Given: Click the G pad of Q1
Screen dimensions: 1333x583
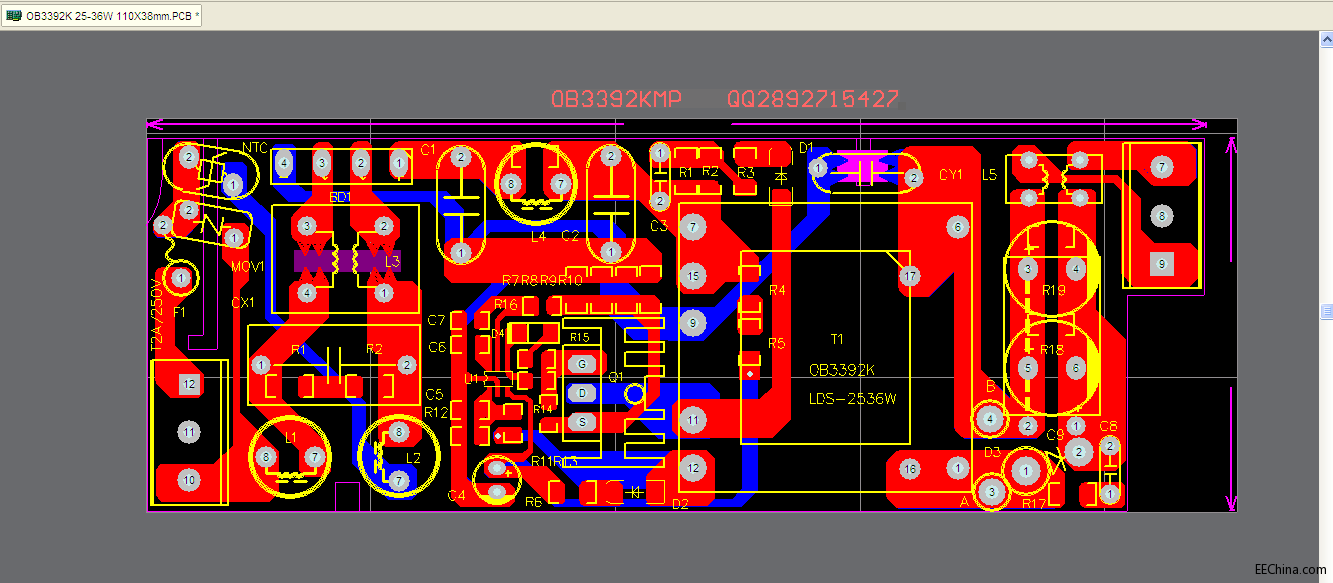Looking at the screenshot, I should click(581, 364).
